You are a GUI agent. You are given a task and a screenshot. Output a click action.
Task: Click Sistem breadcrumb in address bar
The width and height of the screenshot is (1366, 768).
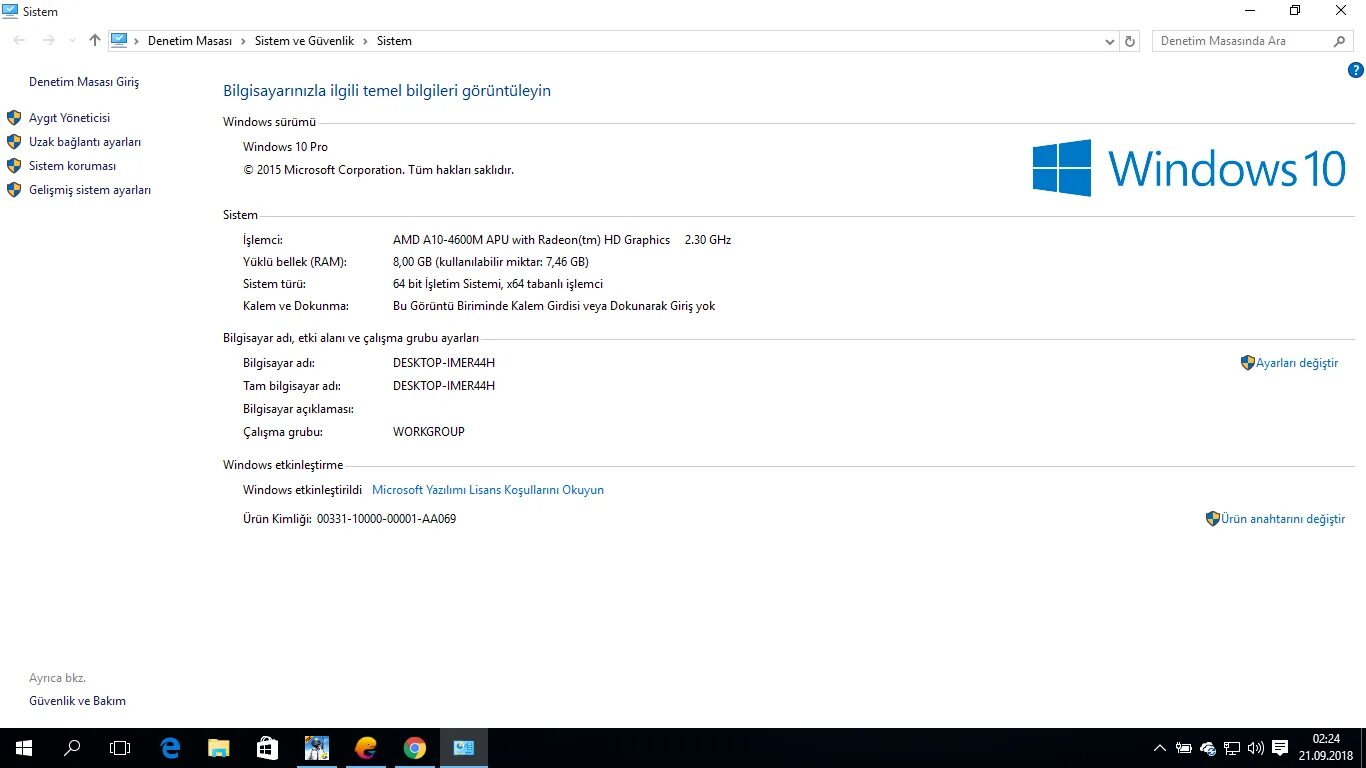pyautogui.click(x=394, y=41)
